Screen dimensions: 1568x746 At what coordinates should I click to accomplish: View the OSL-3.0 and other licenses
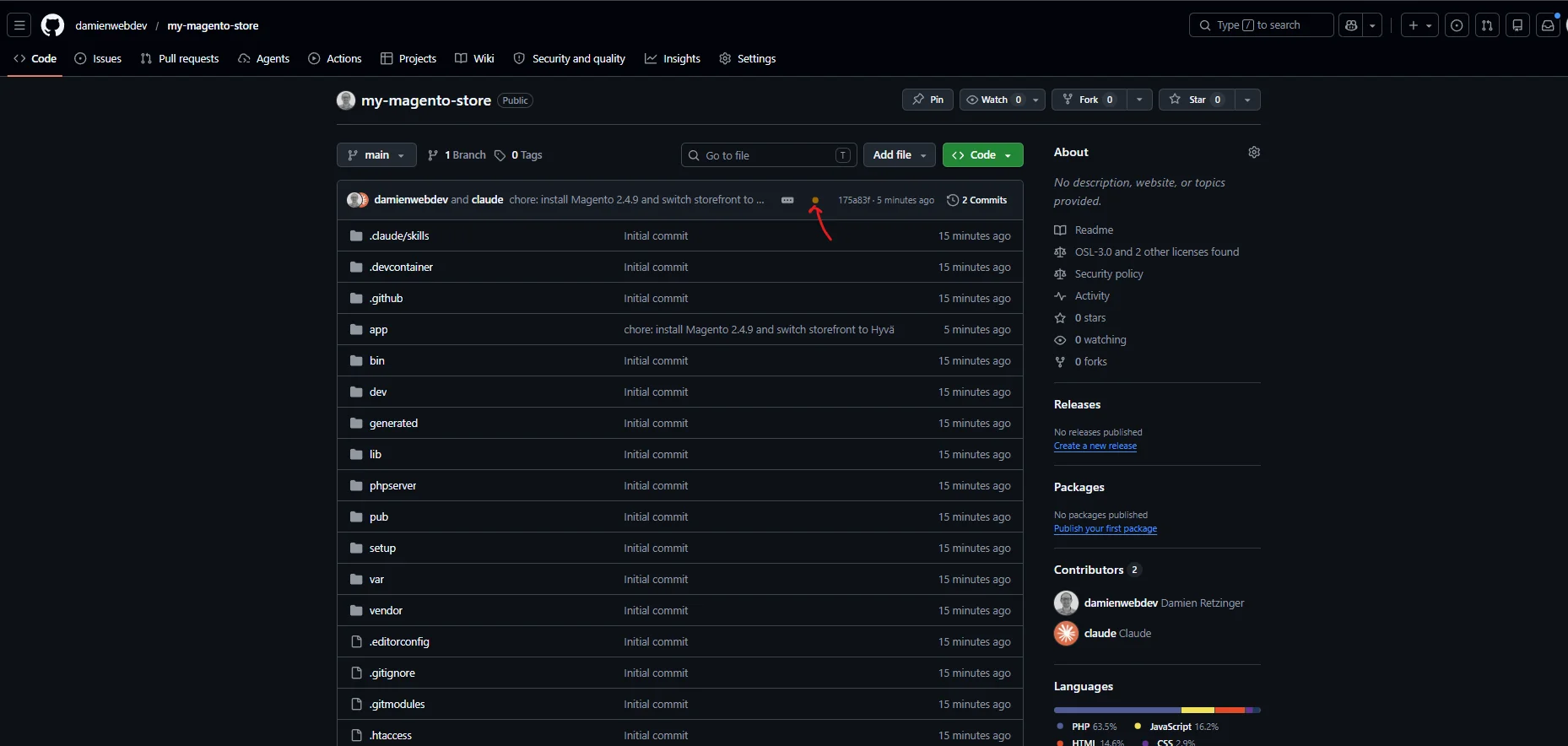coord(1157,251)
